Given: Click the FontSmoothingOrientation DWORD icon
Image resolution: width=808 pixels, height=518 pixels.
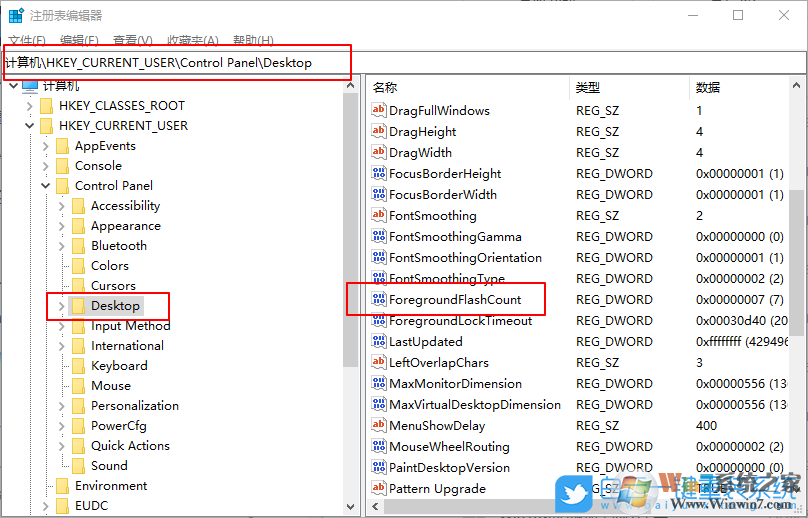Looking at the screenshot, I should (379, 257).
